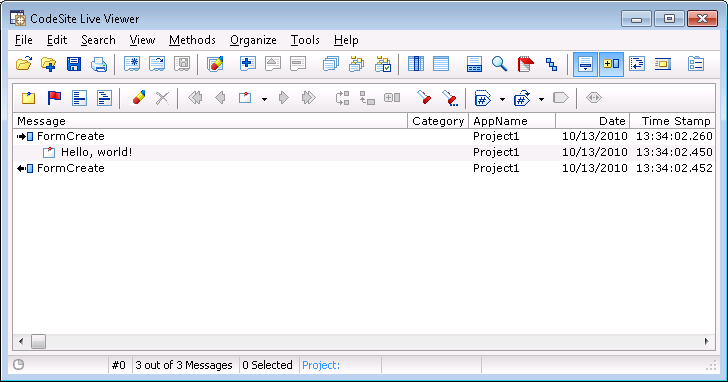This screenshot has width=728, height=382.
Task: Open the Methods menu
Action: tap(192, 40)
